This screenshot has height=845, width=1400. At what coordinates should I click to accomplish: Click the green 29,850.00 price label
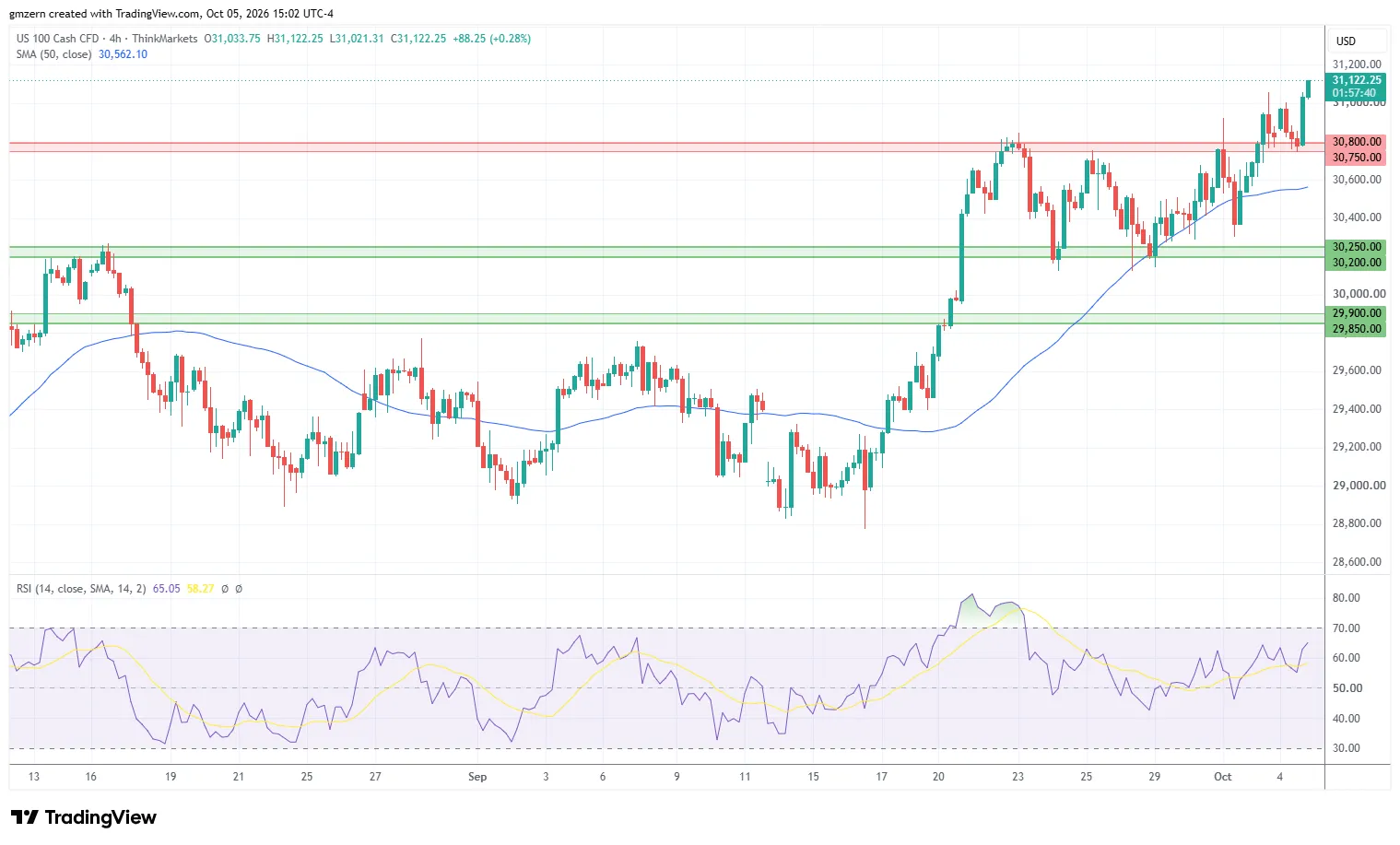coord(1357,329)
